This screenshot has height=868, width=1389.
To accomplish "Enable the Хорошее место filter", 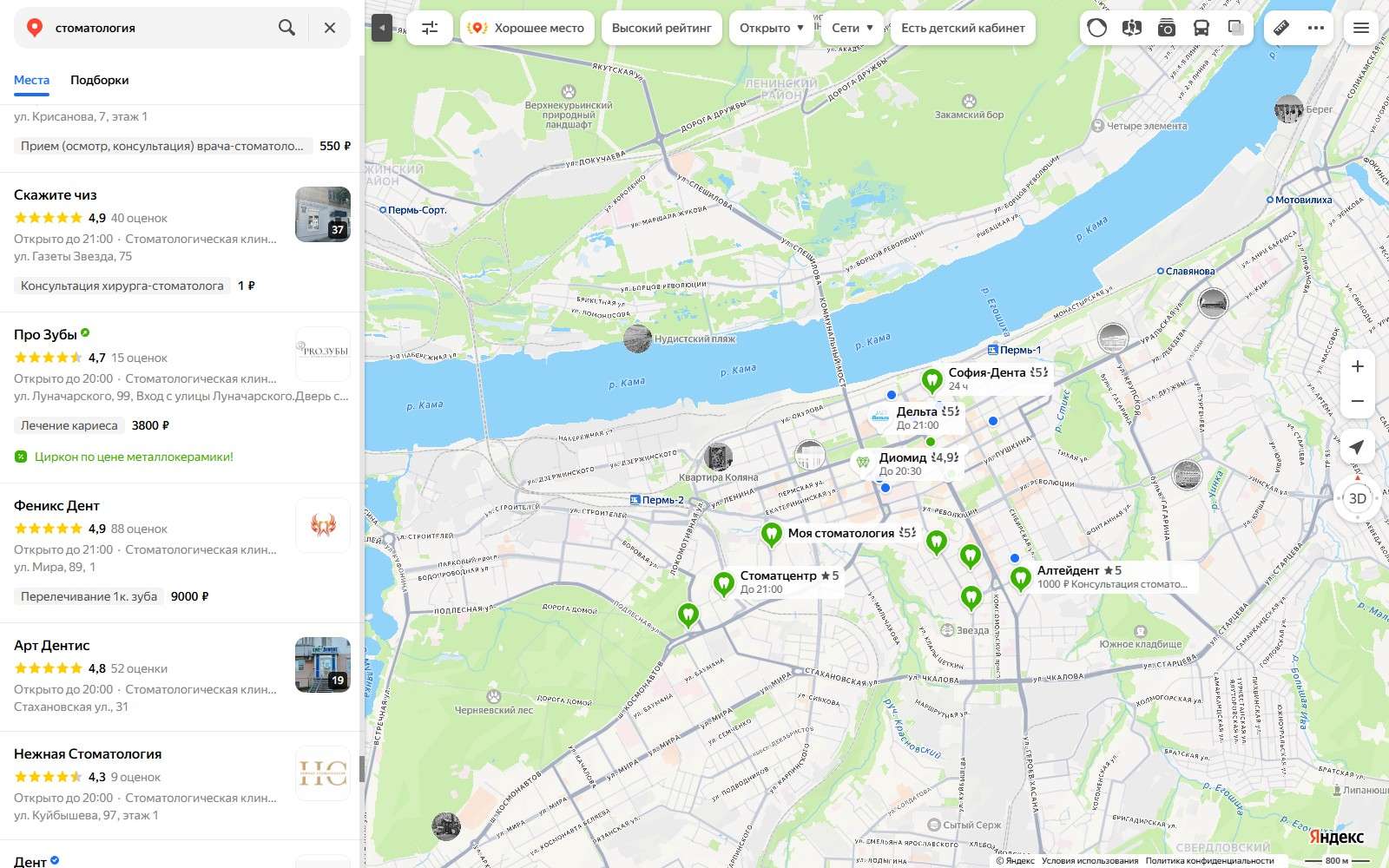I will [x=527, y=28].
